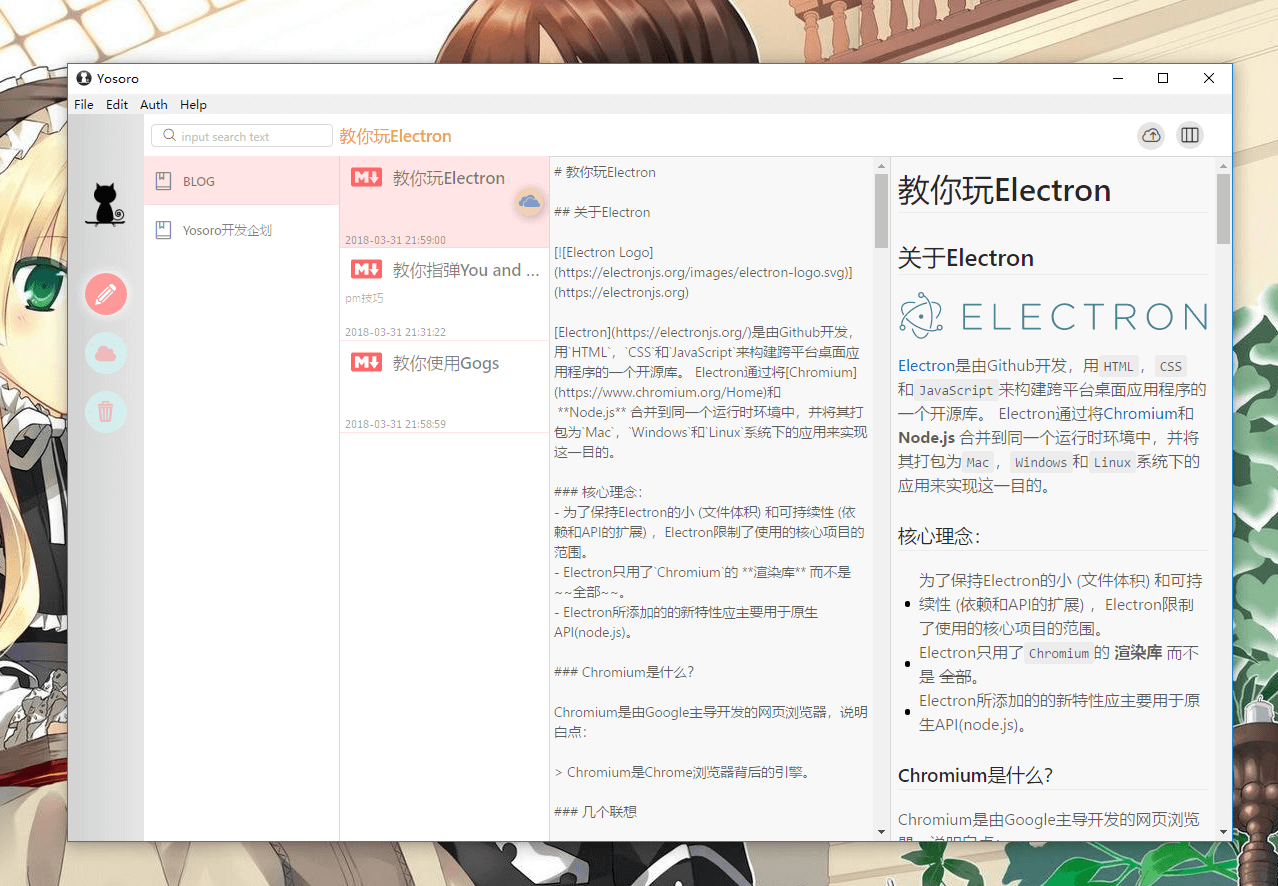The height and width of the screenshot is (886, 1278).
Task: Click the black cat avatar logo
Action: [105, 205]
